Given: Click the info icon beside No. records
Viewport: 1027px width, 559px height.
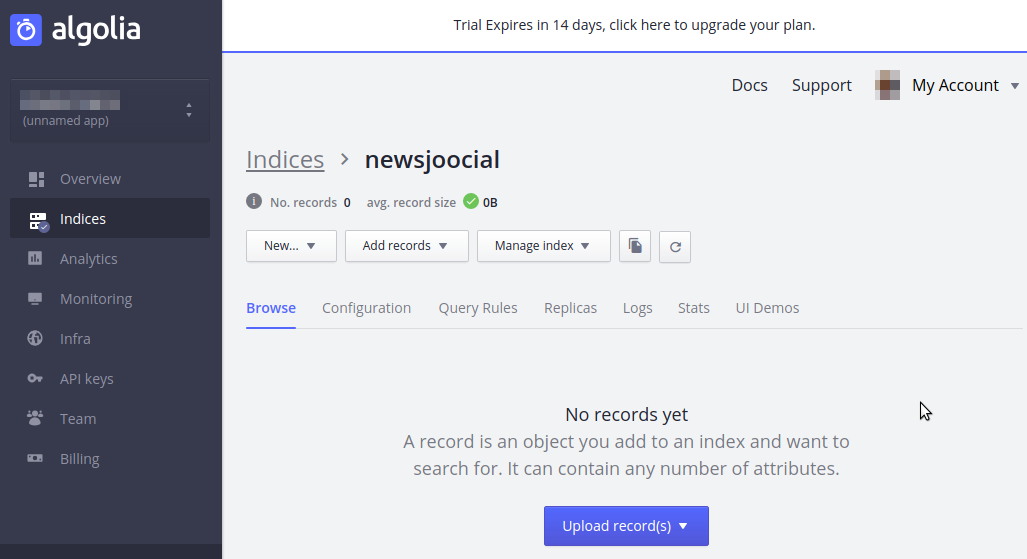Looking at the screenshot, I should pyautogui.click(x=254, y=201).
